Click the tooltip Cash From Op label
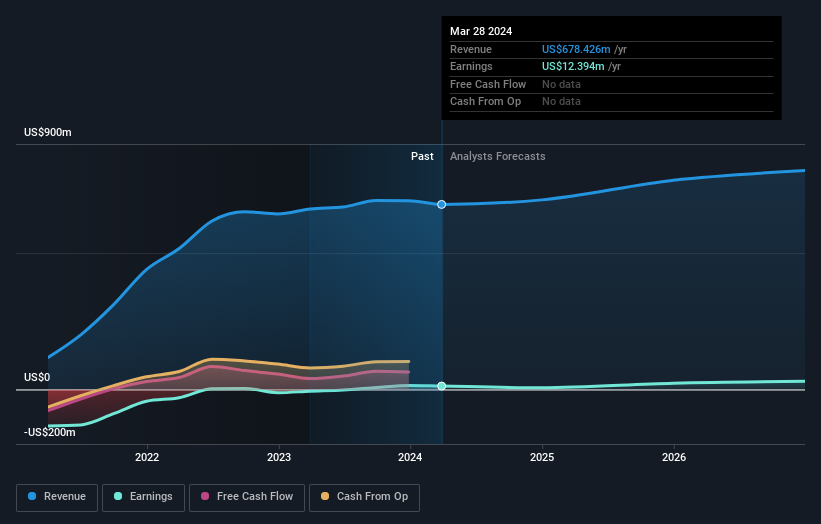Image resolution: width=821 pixels, height=524 pixels. coord(485,102)
